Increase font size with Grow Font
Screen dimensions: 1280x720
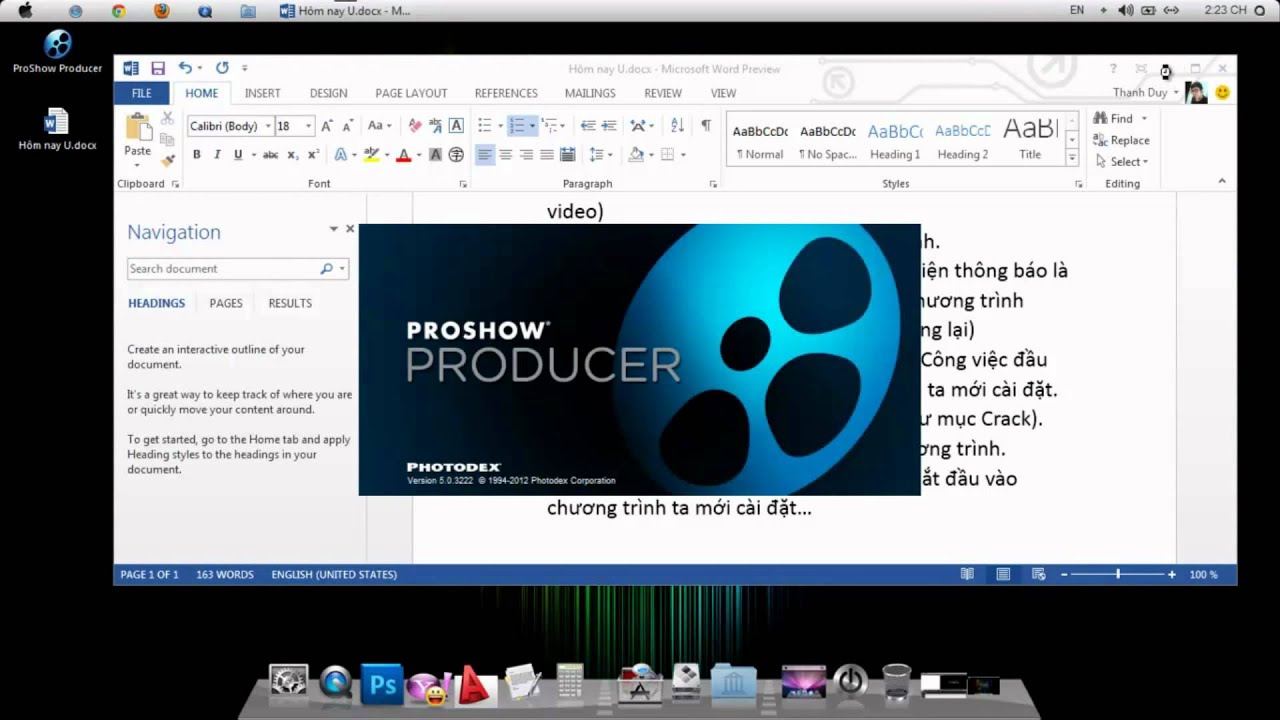pos(327,126)
